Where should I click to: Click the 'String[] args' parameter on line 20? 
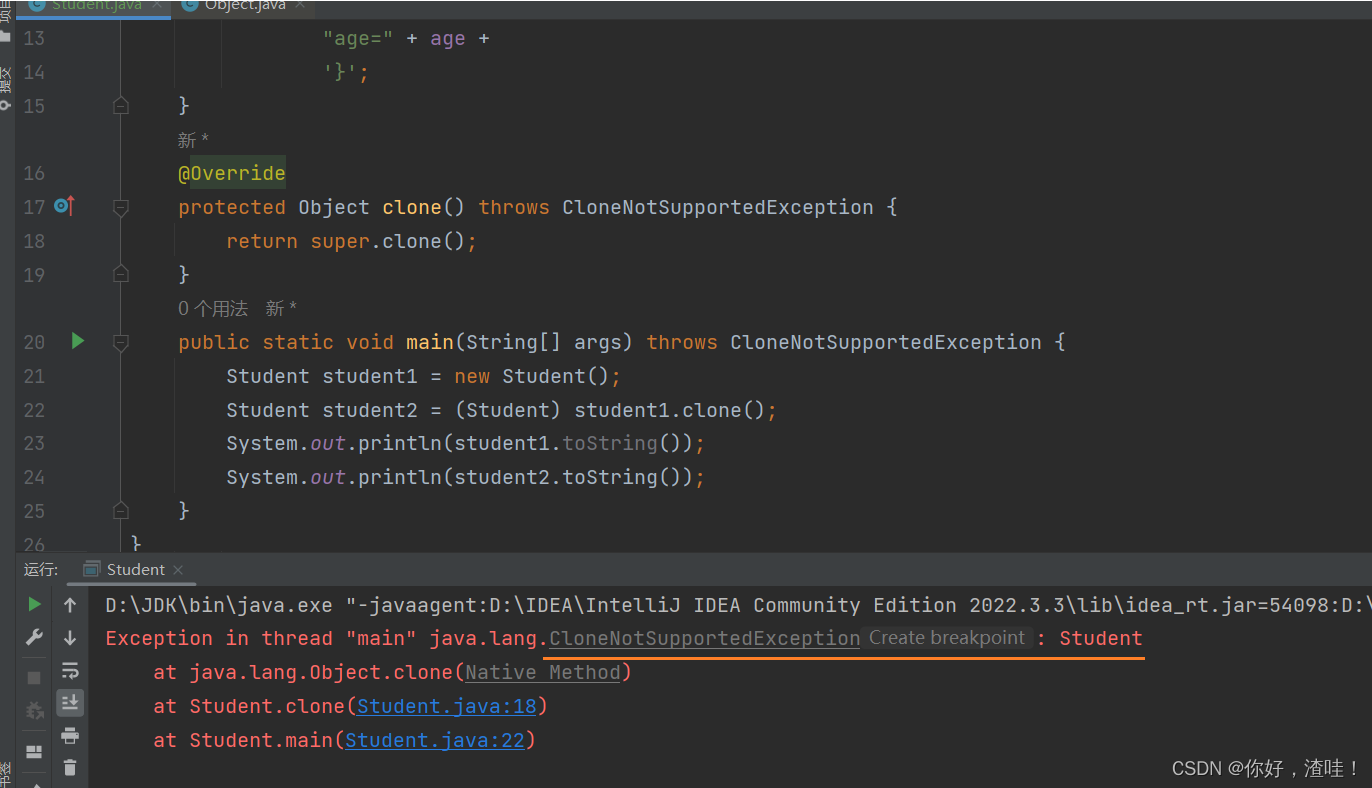(x=544, y=342)
